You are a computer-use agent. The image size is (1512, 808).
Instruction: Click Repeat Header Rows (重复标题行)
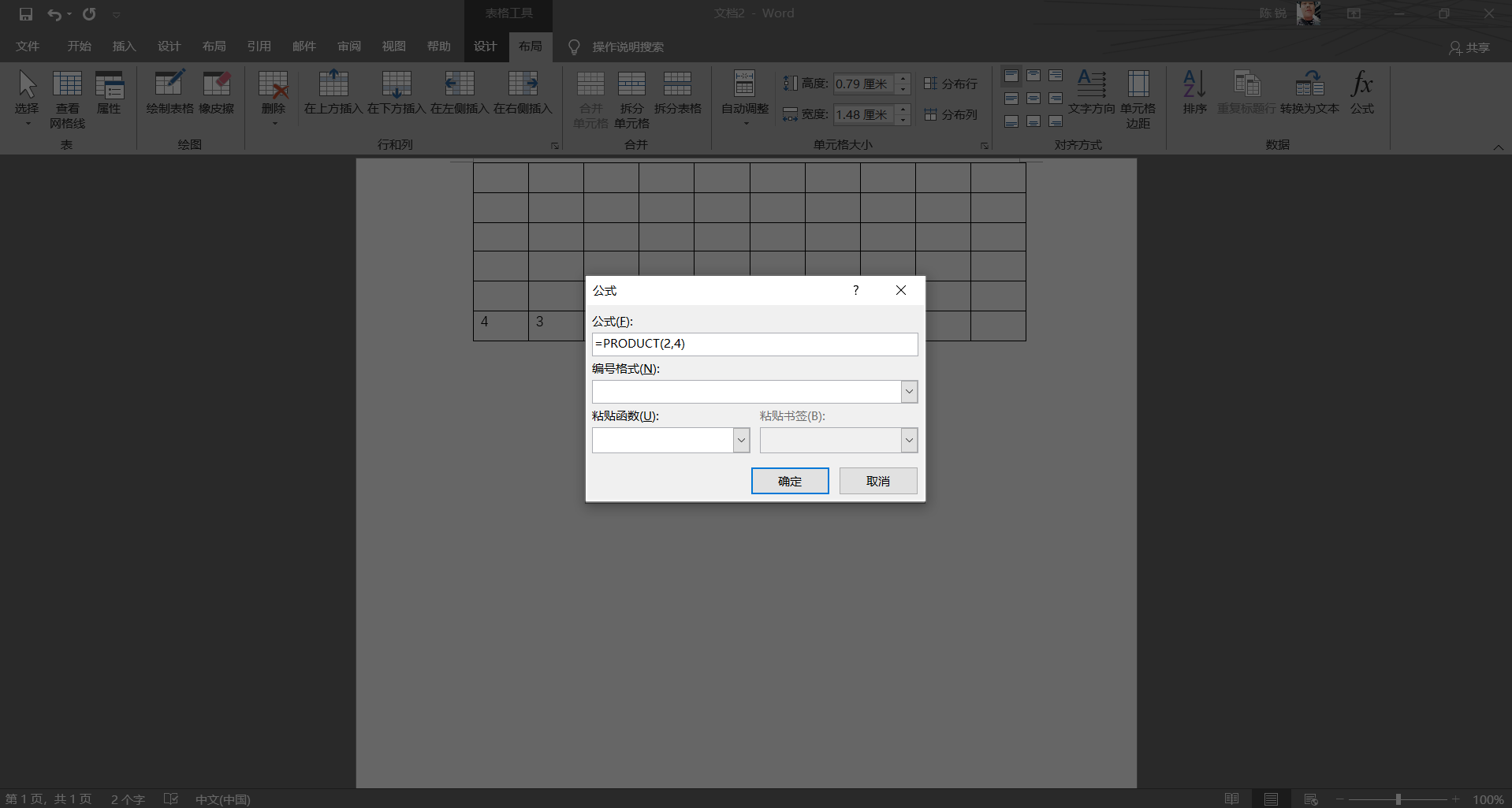(x=1246, y=92)
